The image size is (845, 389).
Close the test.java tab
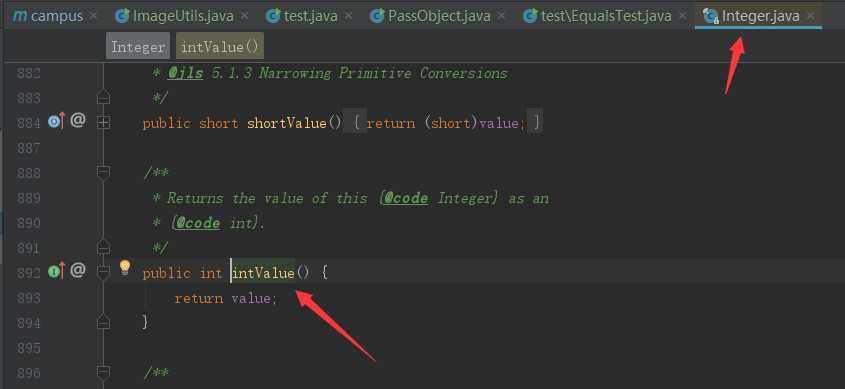tap(349, 16)
